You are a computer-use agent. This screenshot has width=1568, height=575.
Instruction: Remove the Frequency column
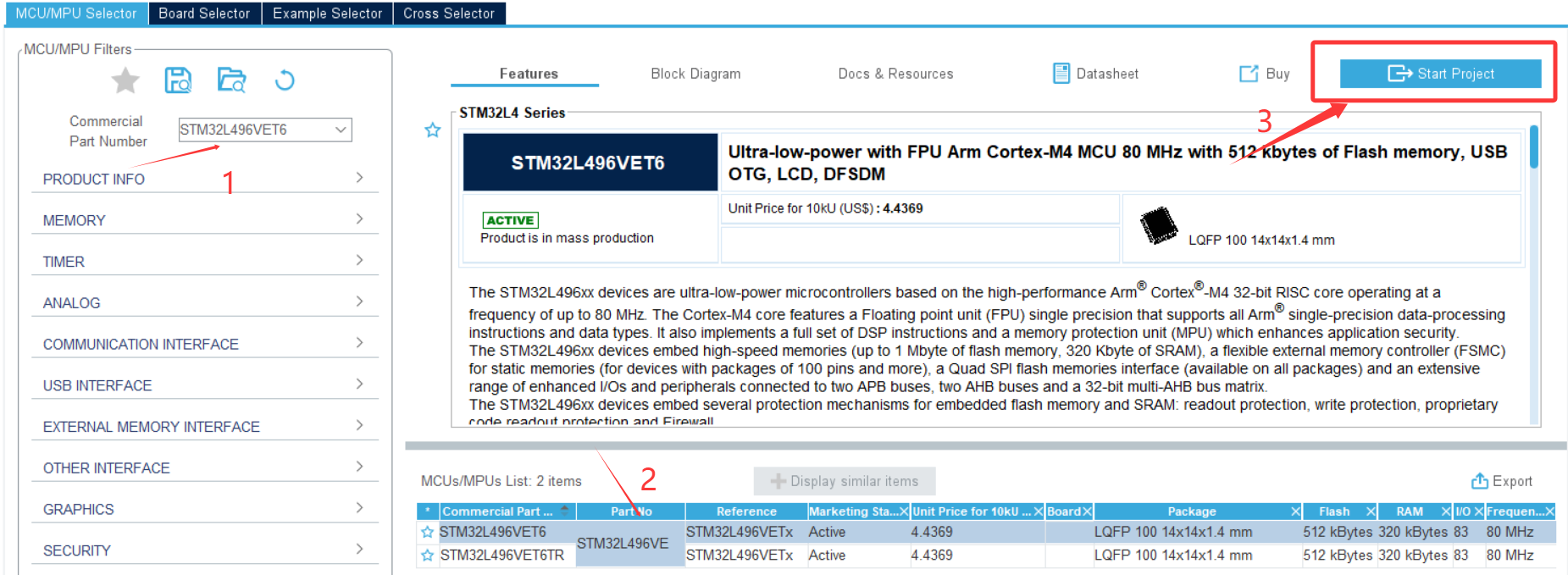coord(1549,511)
